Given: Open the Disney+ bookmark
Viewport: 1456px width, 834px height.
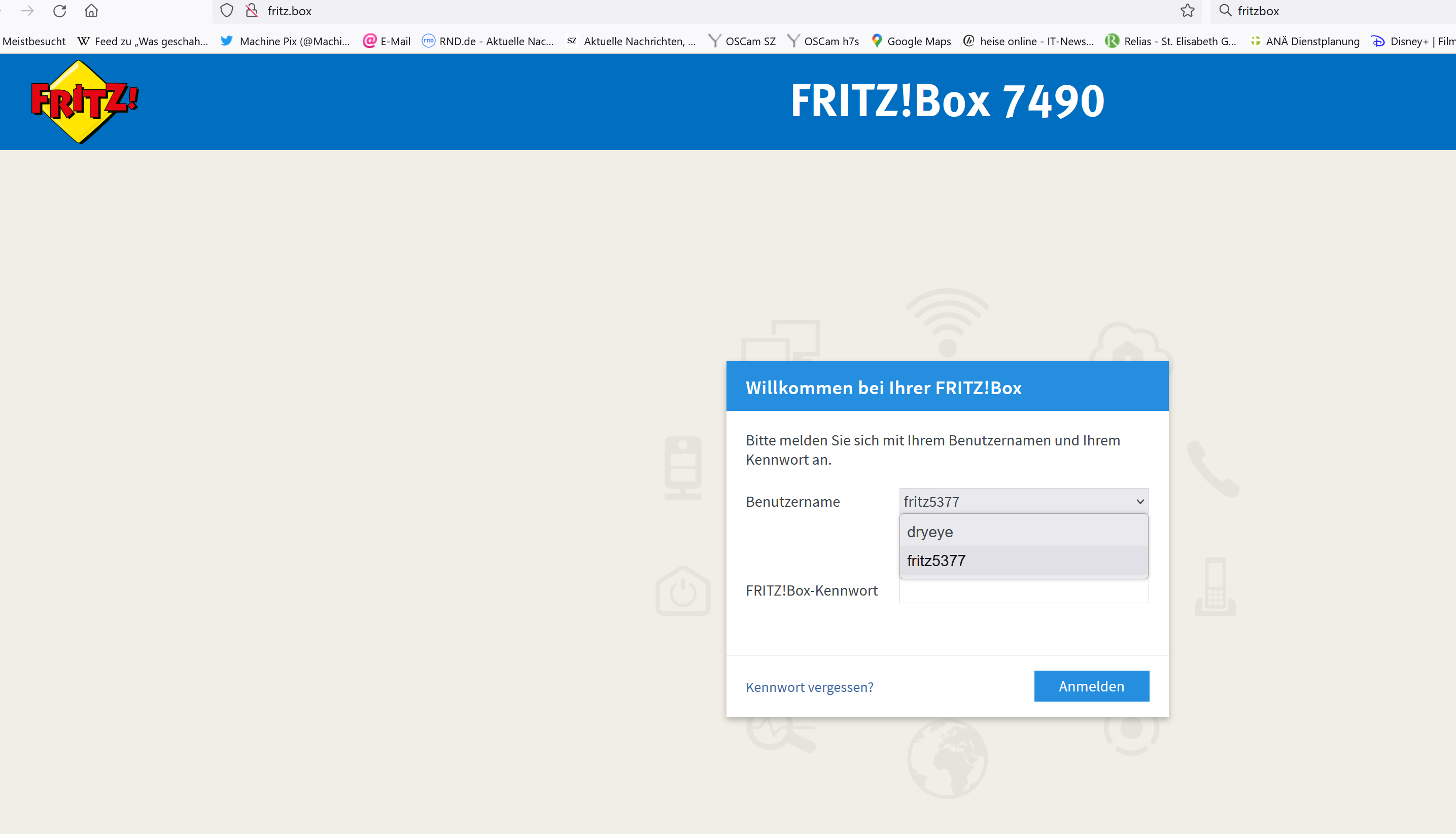Looking at the screenshot, I should 1412,41.
